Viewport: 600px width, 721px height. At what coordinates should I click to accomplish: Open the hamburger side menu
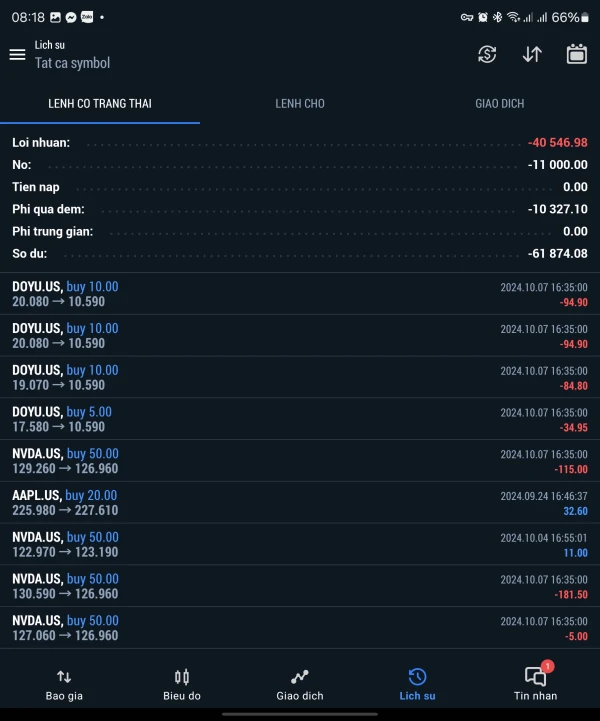click(17, 54)
